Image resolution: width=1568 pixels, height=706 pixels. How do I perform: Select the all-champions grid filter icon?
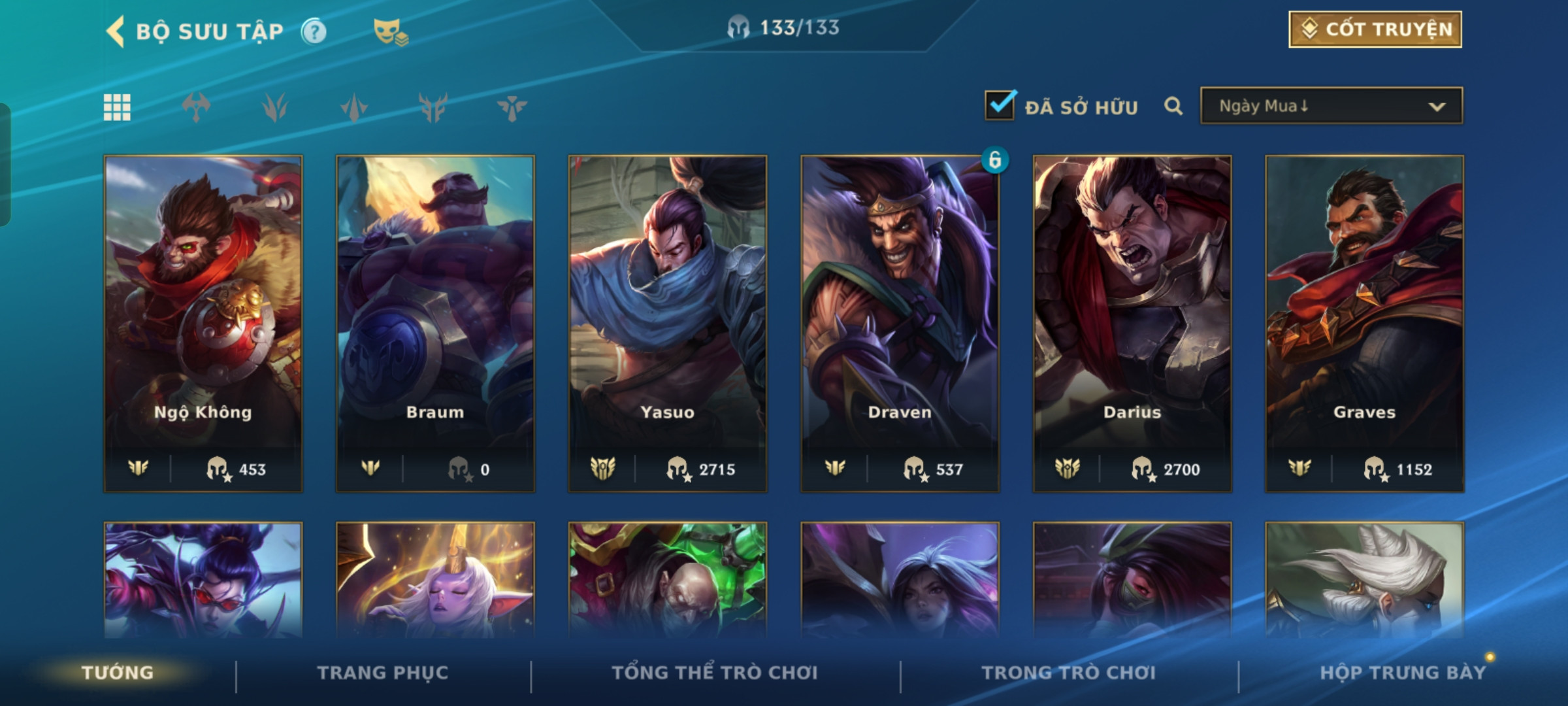point(117,107)
